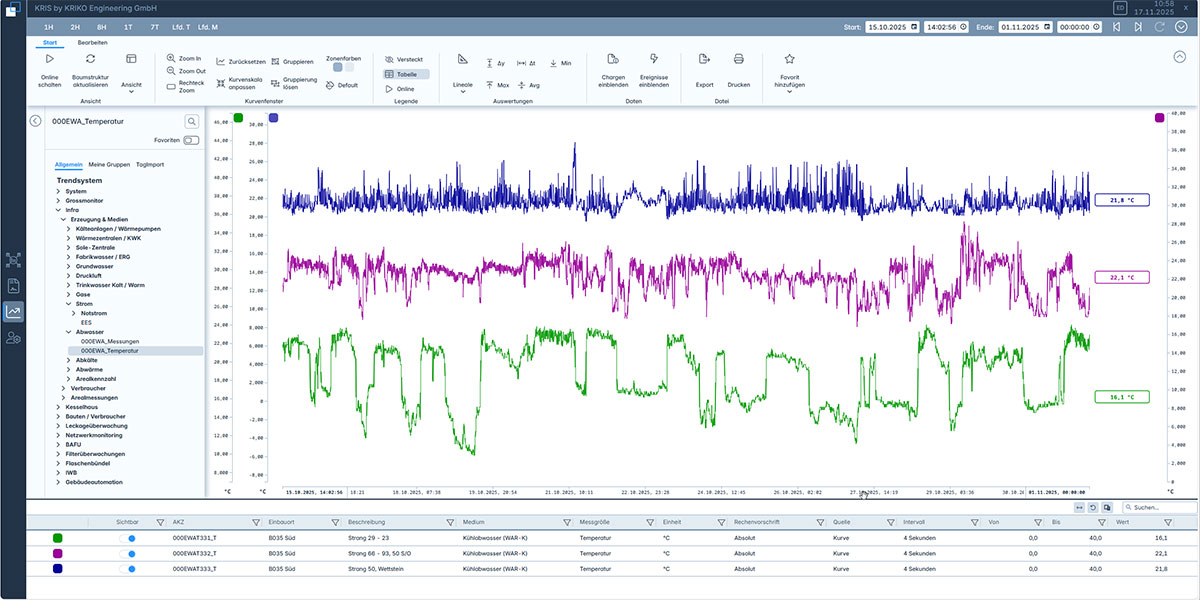The image size is (1200, 600).
Task: Toggle visibility of curve 000EWAT333_T
Action: (x=128, y=569)
